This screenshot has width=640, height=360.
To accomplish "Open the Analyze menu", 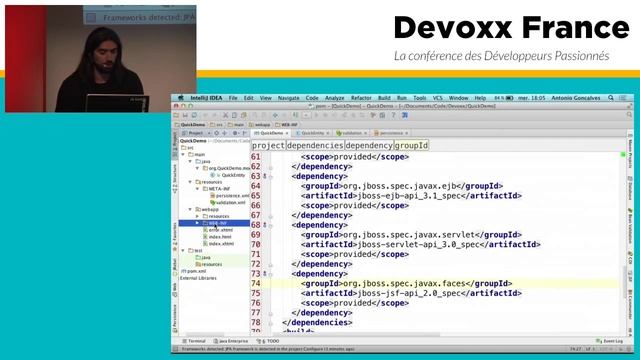I will [335, 98].
